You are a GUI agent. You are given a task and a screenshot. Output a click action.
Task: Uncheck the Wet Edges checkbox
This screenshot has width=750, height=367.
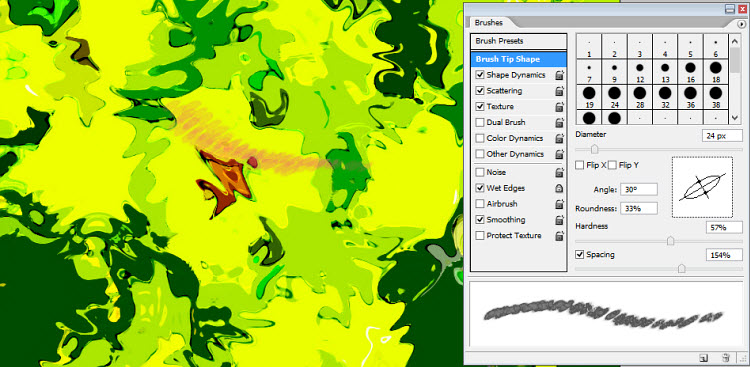pyautogui.click(x=480, y=189)
